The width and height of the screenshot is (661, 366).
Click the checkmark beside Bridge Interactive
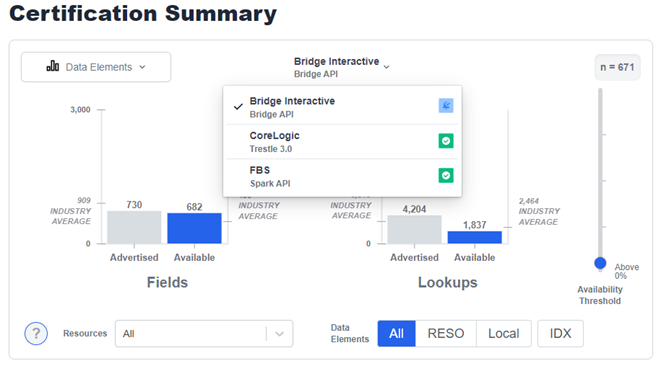pyautogui.click(x=238, y=107)
